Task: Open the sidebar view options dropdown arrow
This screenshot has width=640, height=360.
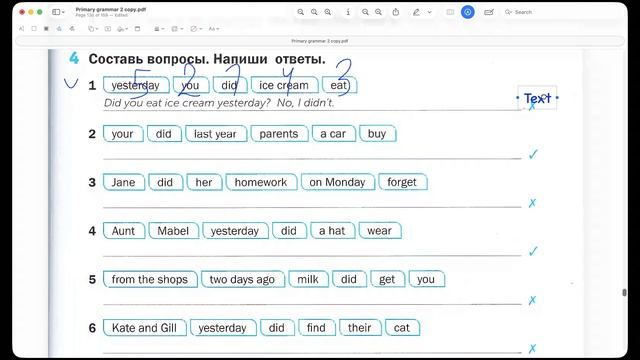Action: [63, 12]
